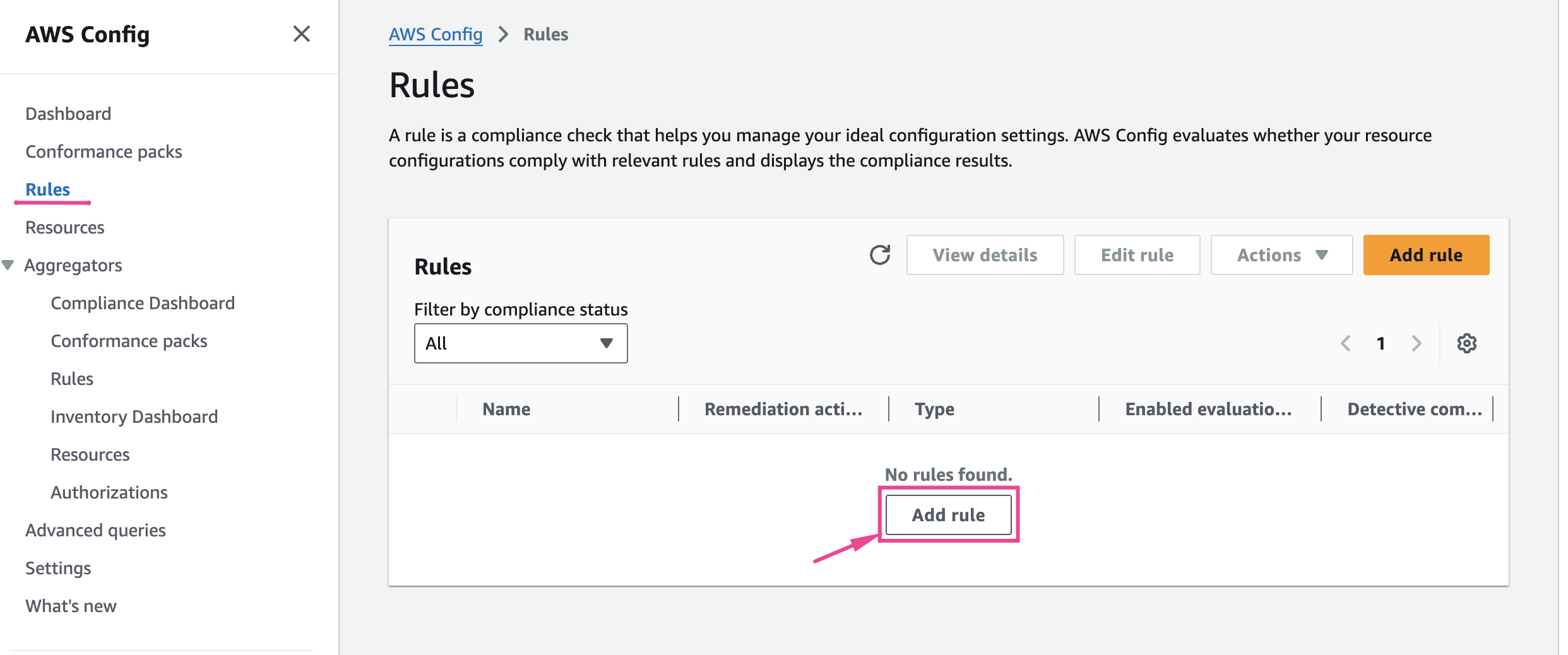The image size is (1568, 655).
Task: Collapse the Aggregators section
Action: tap(8, 265)
